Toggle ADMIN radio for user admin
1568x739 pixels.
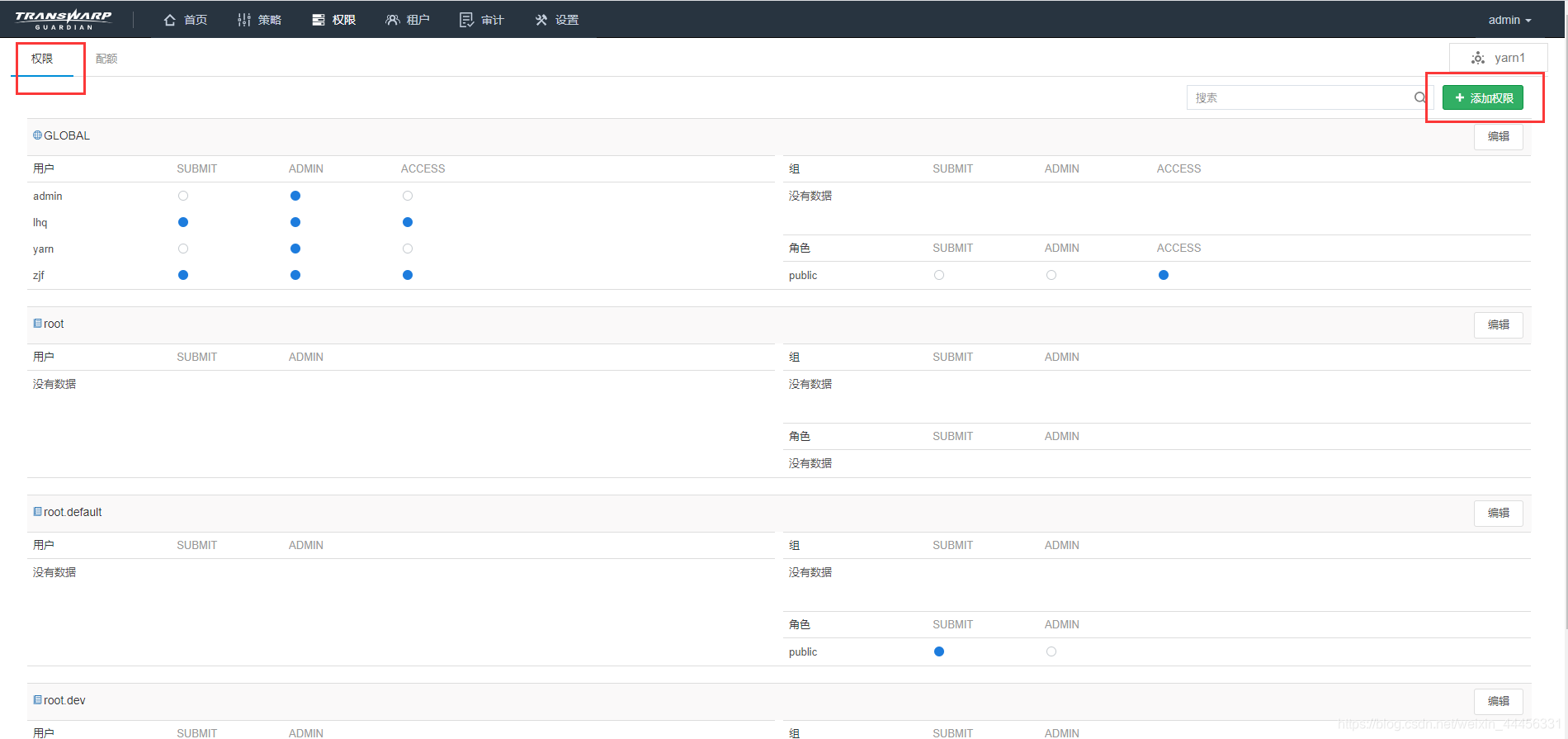(295, 196)
